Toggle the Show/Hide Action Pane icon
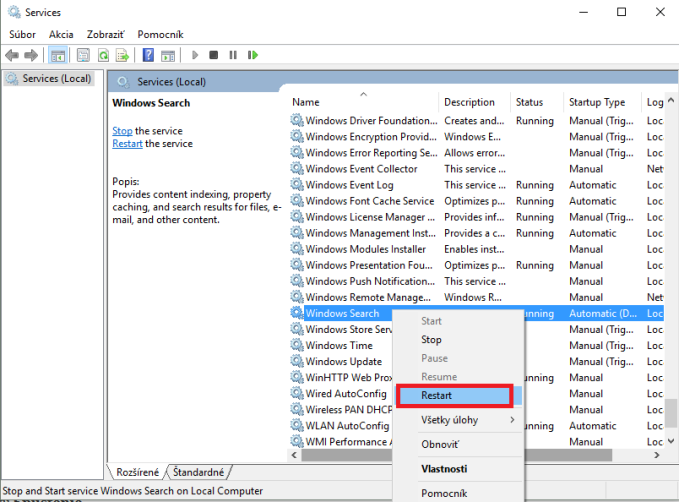Viewport: 679px width, 502px height. coord(168,55)
